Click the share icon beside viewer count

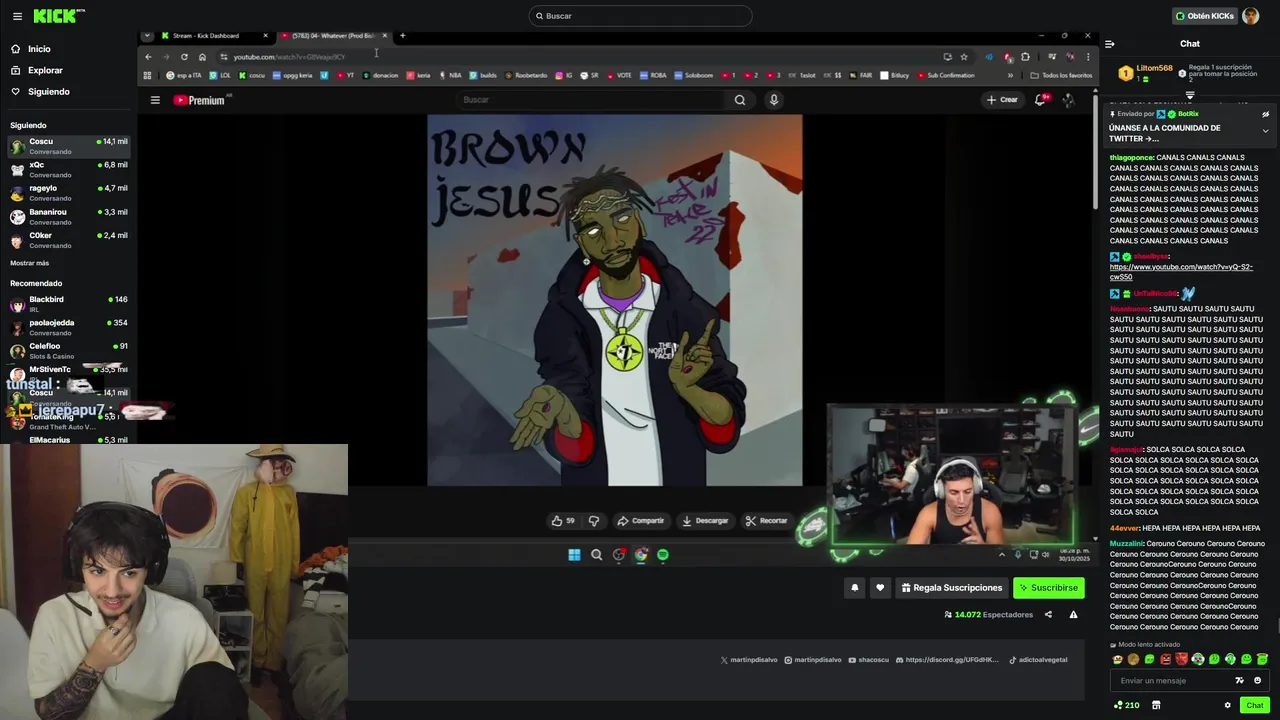tap(1048, 615)
